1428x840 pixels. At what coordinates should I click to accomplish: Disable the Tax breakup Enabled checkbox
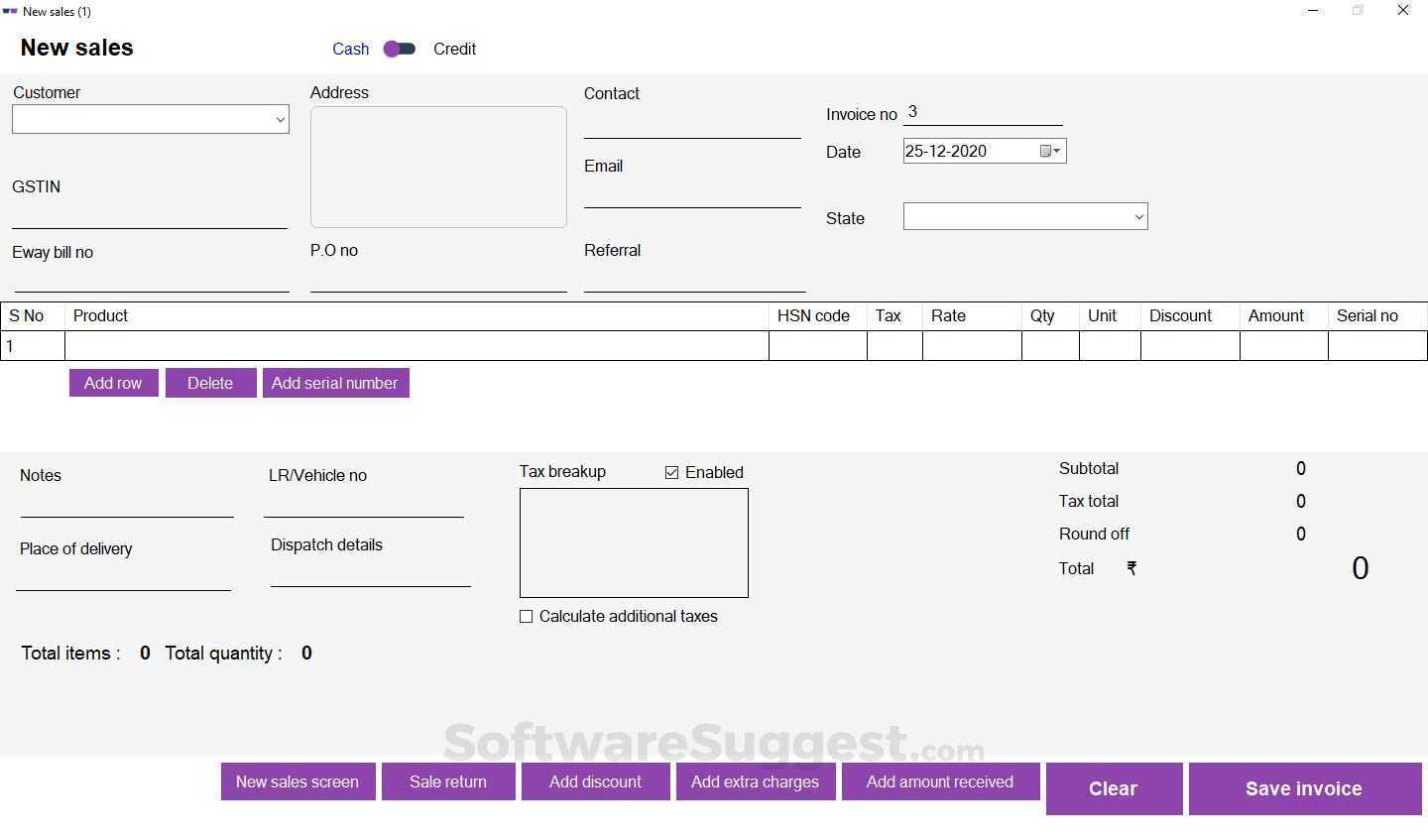pos(671,472)
